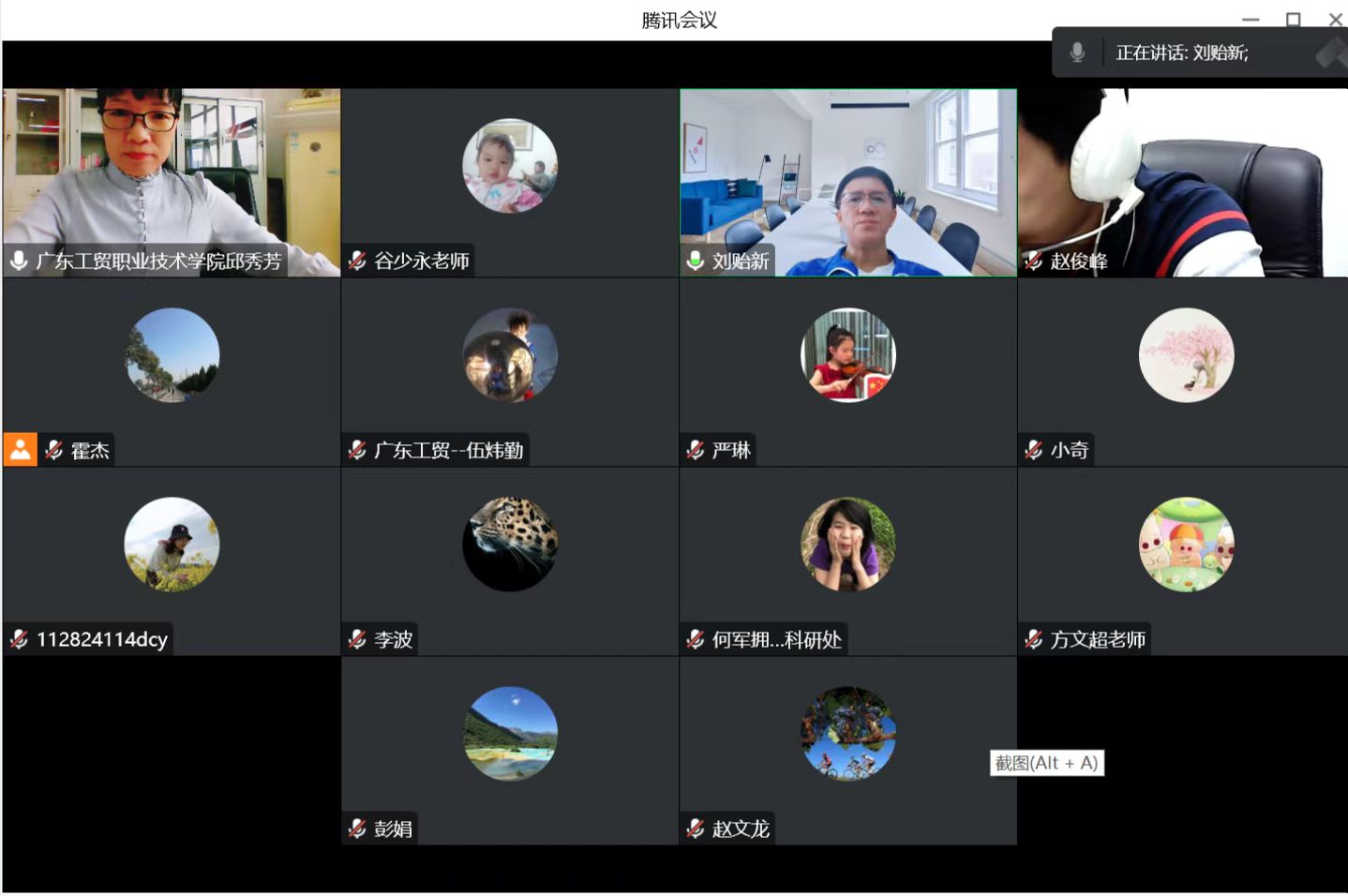Click the microphone icon next to 广东工贸职业技术学院邱秀芳

[x=19, y=261]
